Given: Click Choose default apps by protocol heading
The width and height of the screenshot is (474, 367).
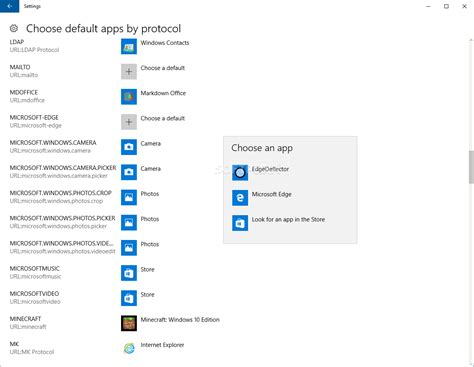Looking at the screenshot, I should click(104, 29).
